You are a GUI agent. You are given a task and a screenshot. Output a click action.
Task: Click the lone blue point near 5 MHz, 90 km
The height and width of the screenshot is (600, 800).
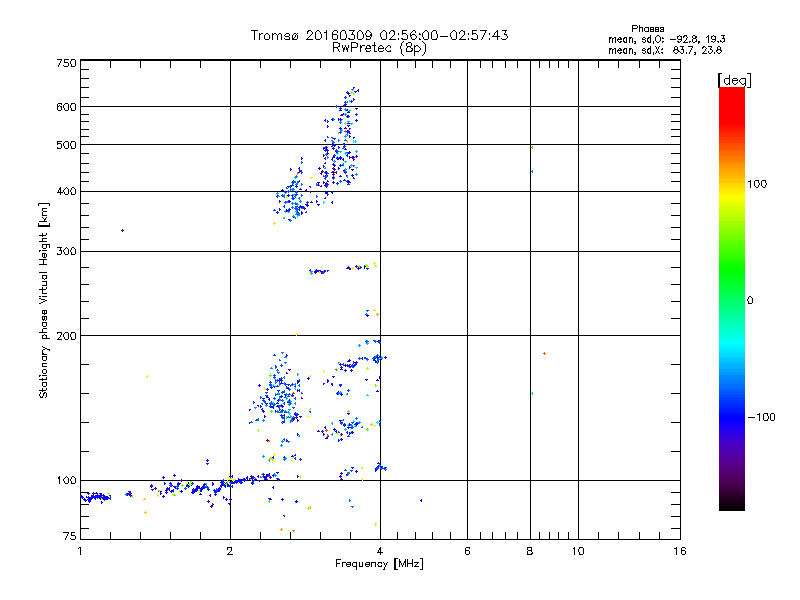point(421,501)
